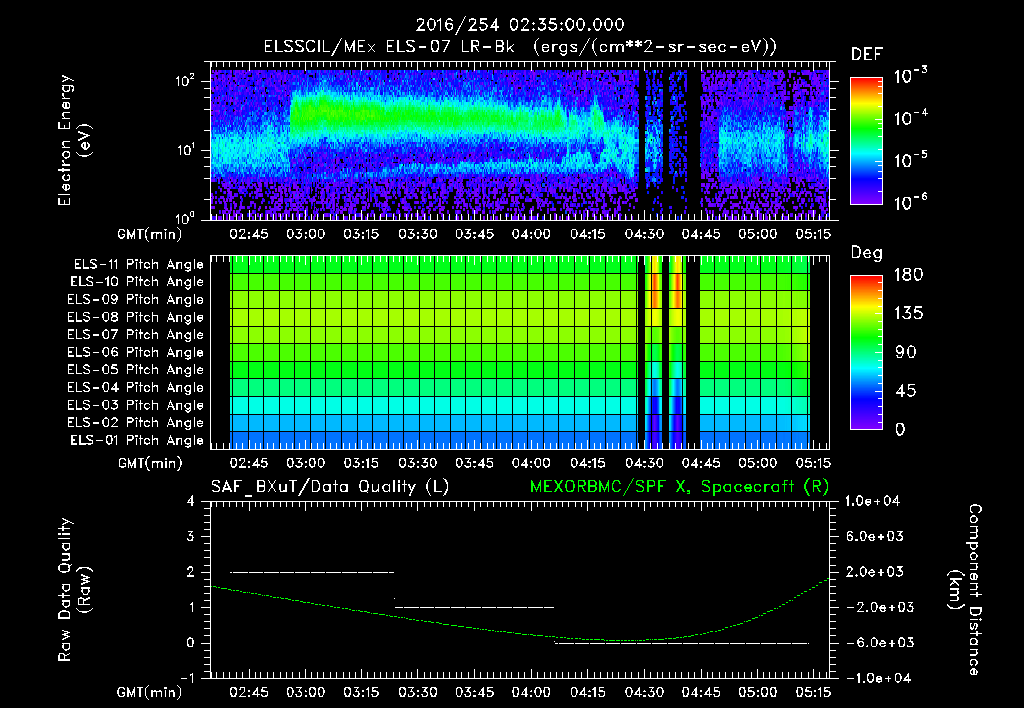Click the 02:45 tick under the bottom plot

click(x=249, y=692)
